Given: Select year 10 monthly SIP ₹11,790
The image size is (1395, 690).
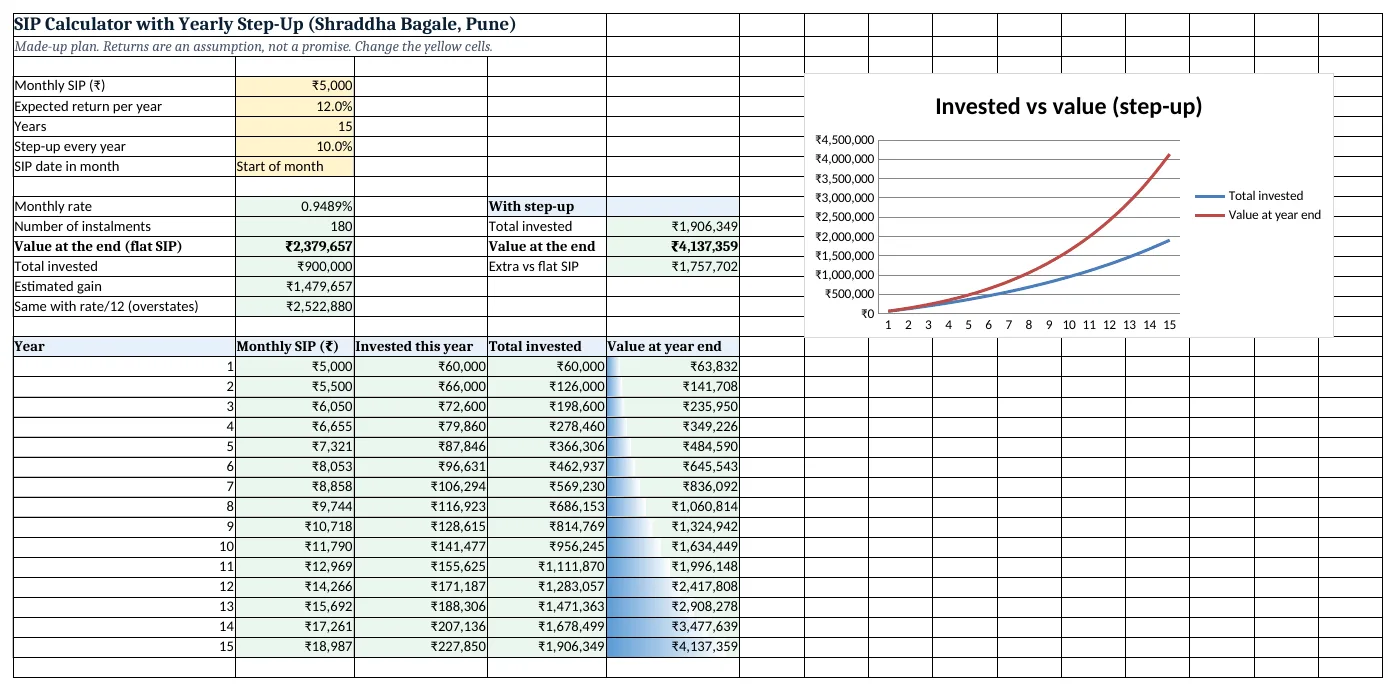Looking at the screenshot, I should 294,547.
